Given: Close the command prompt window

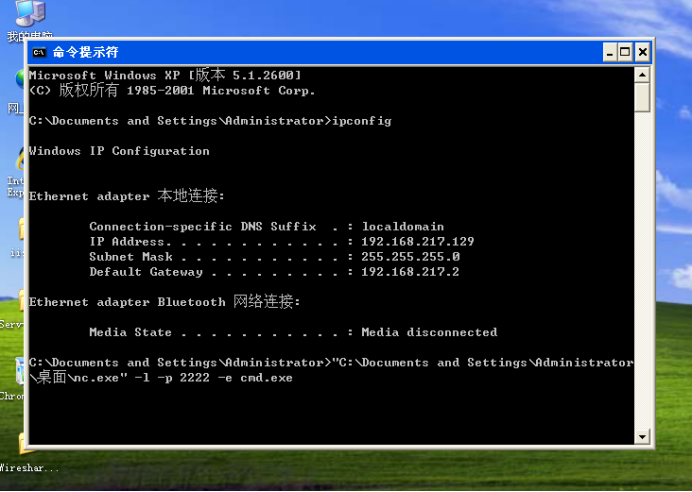Looking at the screenshot, I should tap(642, 53).
